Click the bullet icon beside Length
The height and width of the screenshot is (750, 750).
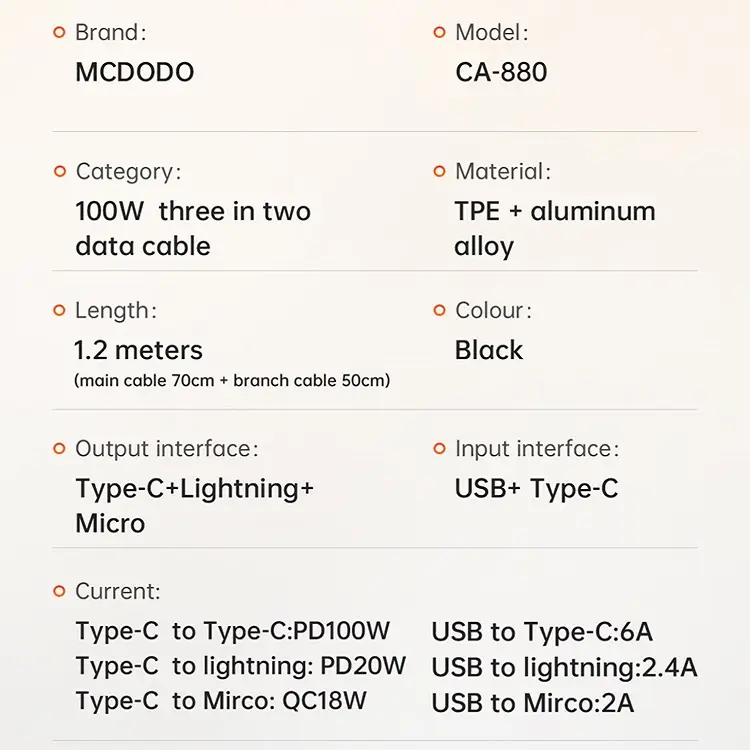(x=59, y=310)
